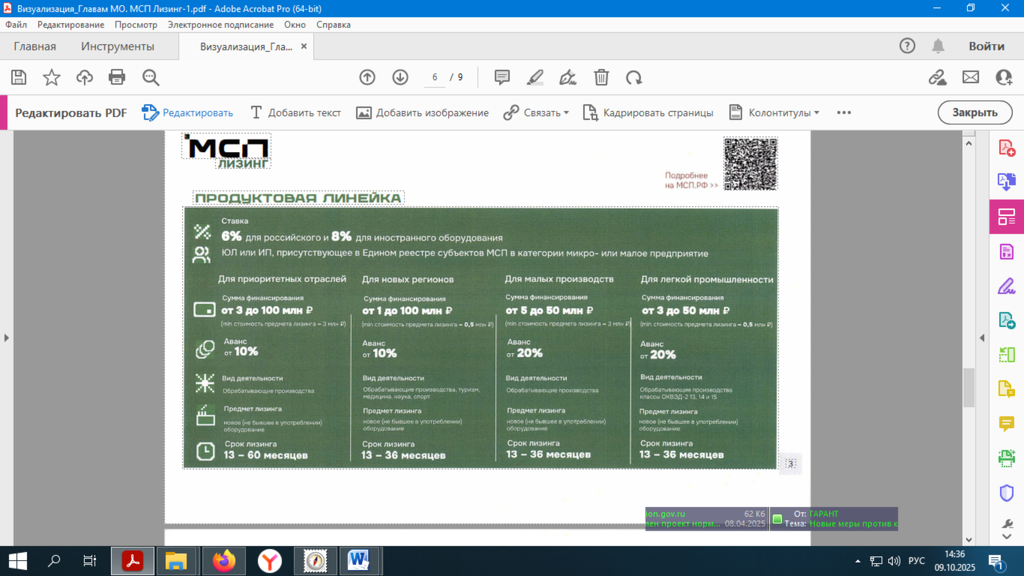Viewport: 1024px width, 576px height.
Task: Click the Save file floppy disk icon
Action: point(18,77)
